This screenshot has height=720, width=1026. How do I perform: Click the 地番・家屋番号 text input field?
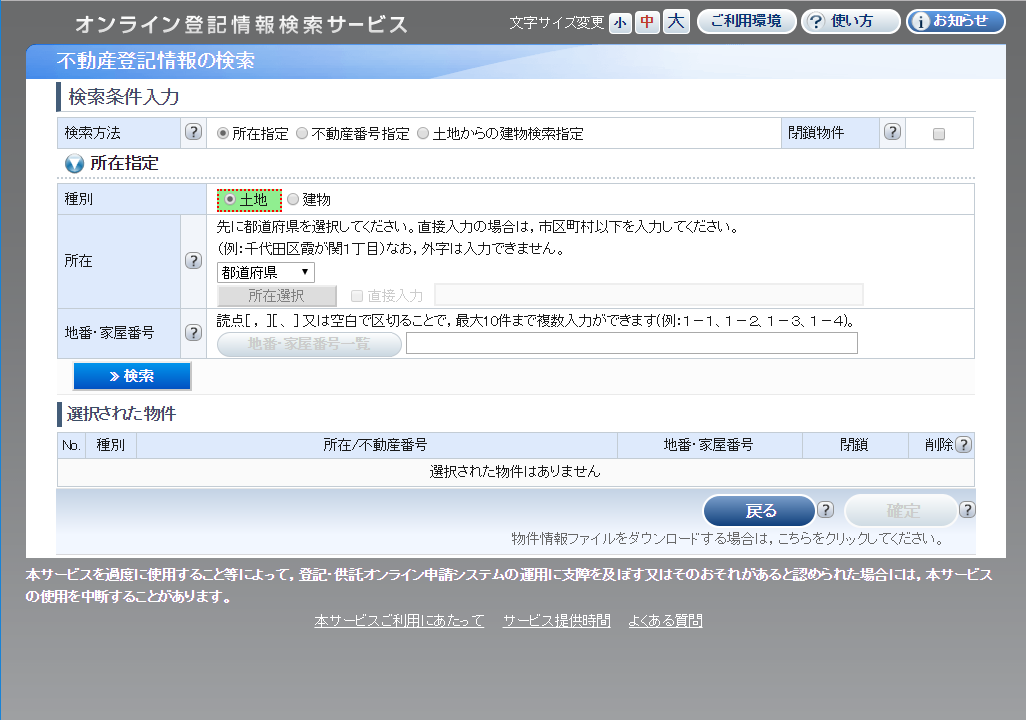pos(631,344)
